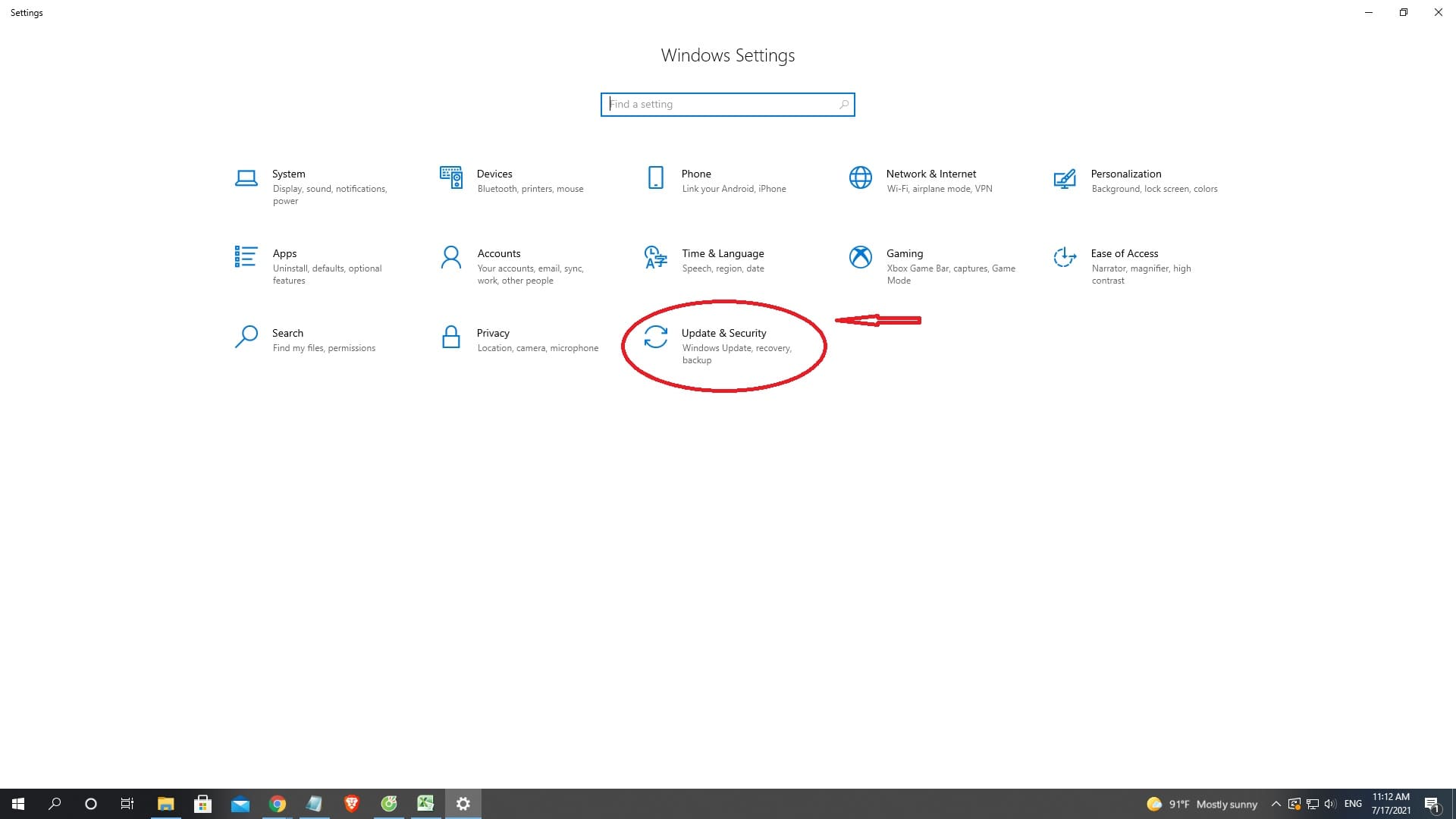Open the Apps list icon
The height and width of the screenshot is (819, 1456).
click(246, 257)
